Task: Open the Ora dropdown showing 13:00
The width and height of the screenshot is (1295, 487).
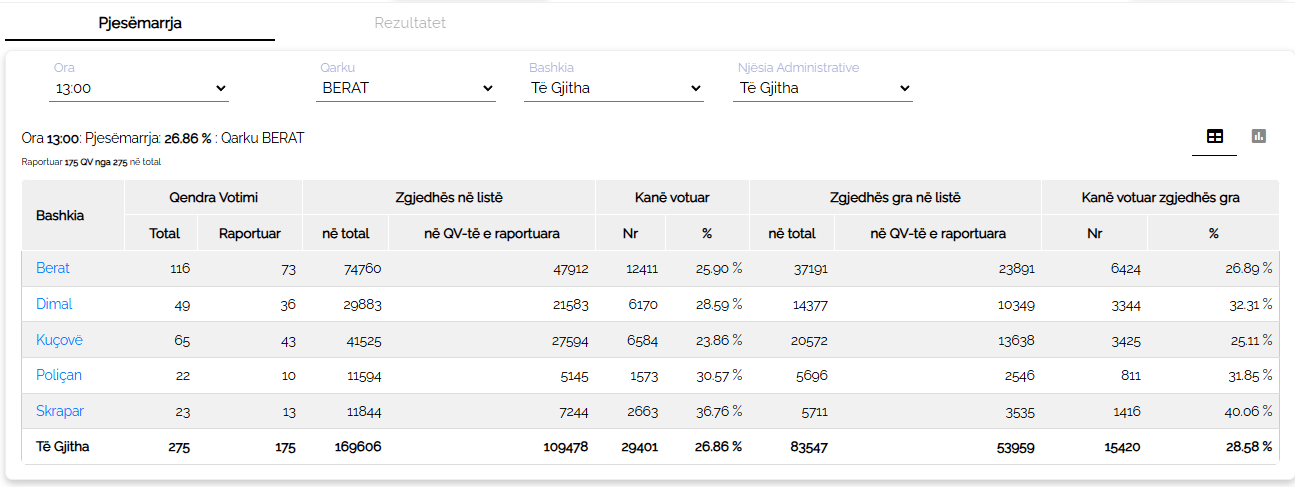Action: [139, 88]
